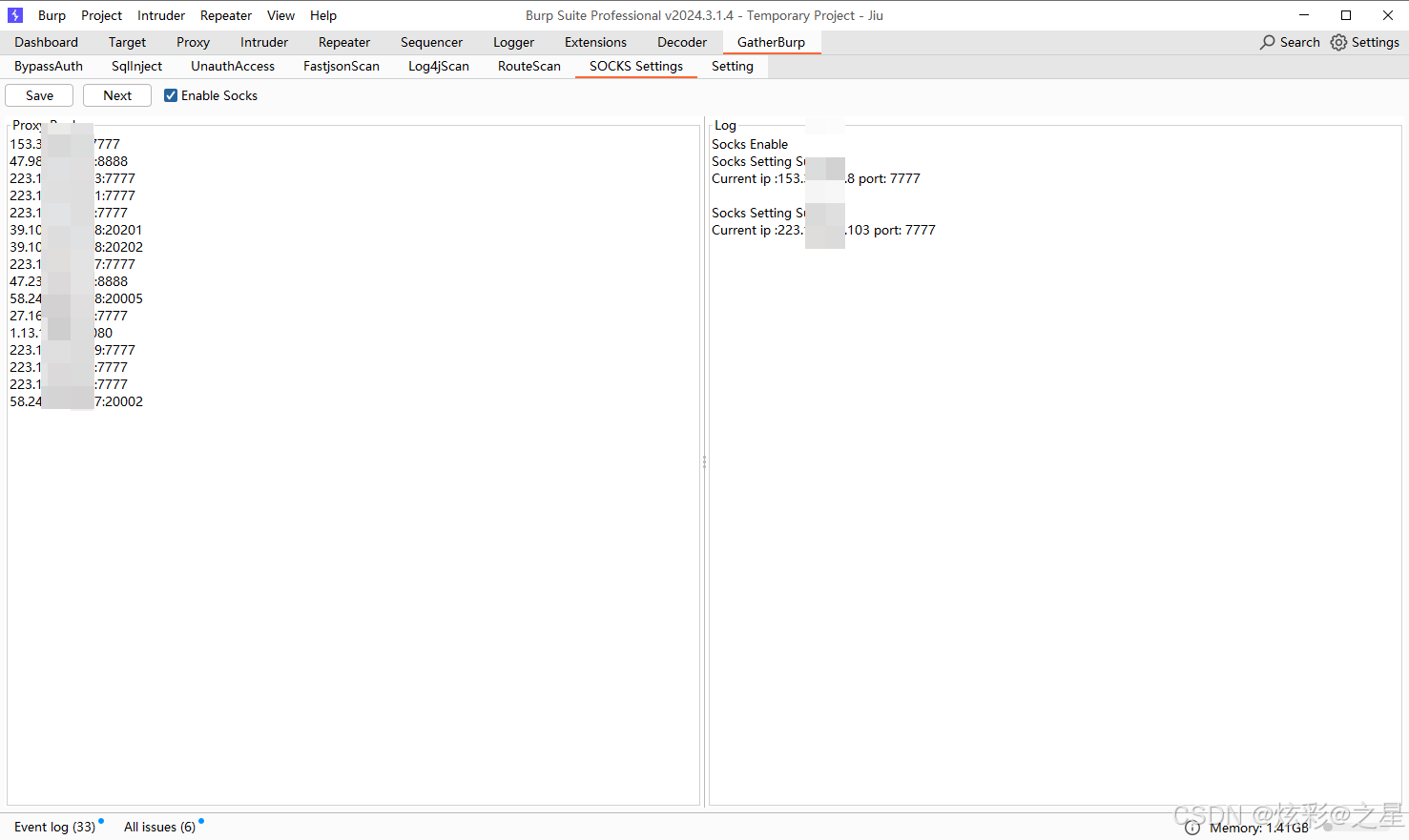Switch to the Proxy tab
Screen dimensions: 1409x840
pos(193,42)
